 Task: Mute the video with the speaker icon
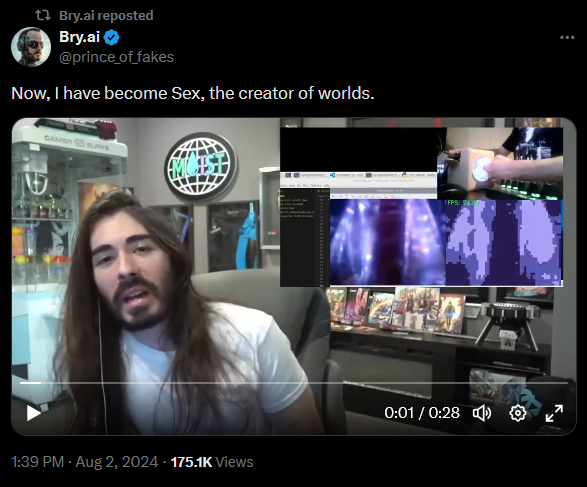[x=482, y=413]
